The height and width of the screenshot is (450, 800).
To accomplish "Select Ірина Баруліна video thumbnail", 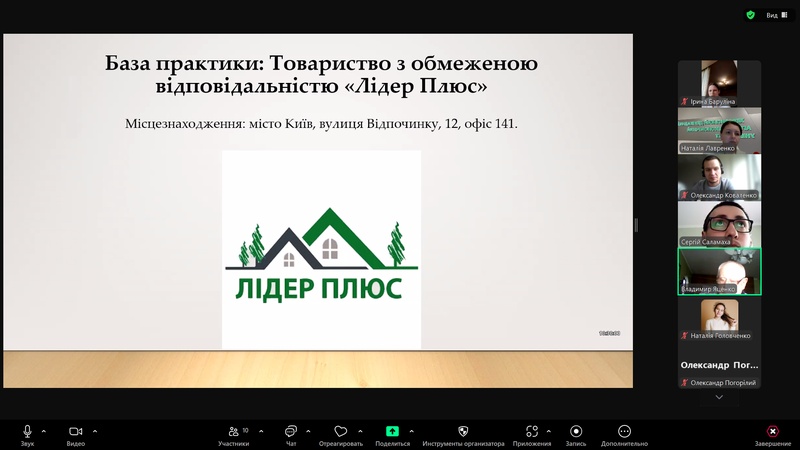I will pyautogui.click(x=719, y=83).
